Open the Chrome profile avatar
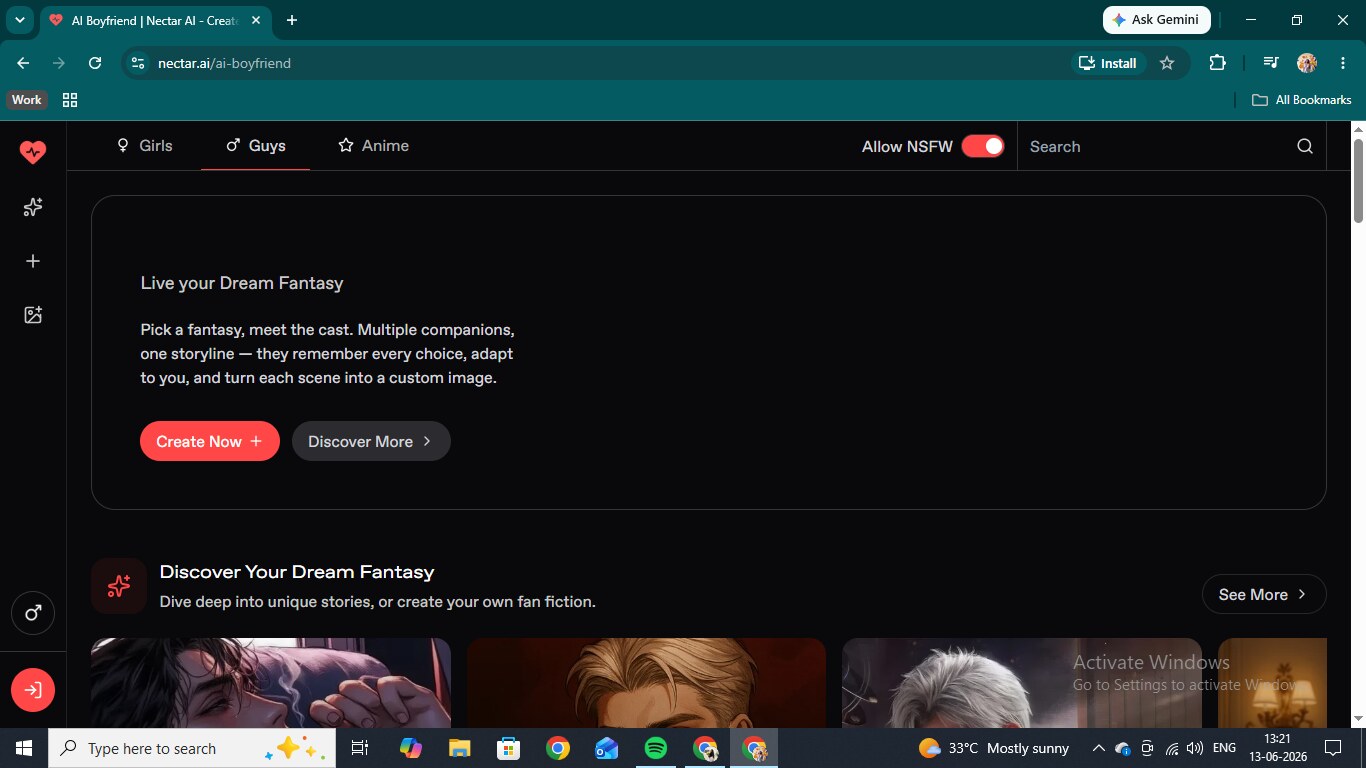This screenshot has width=1366, height=768. tap(1307, 63)
